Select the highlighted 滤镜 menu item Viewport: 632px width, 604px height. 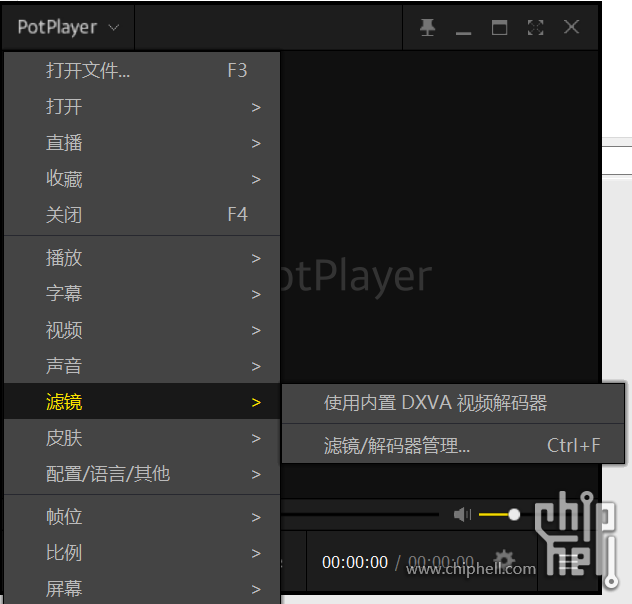coord(142,402)
